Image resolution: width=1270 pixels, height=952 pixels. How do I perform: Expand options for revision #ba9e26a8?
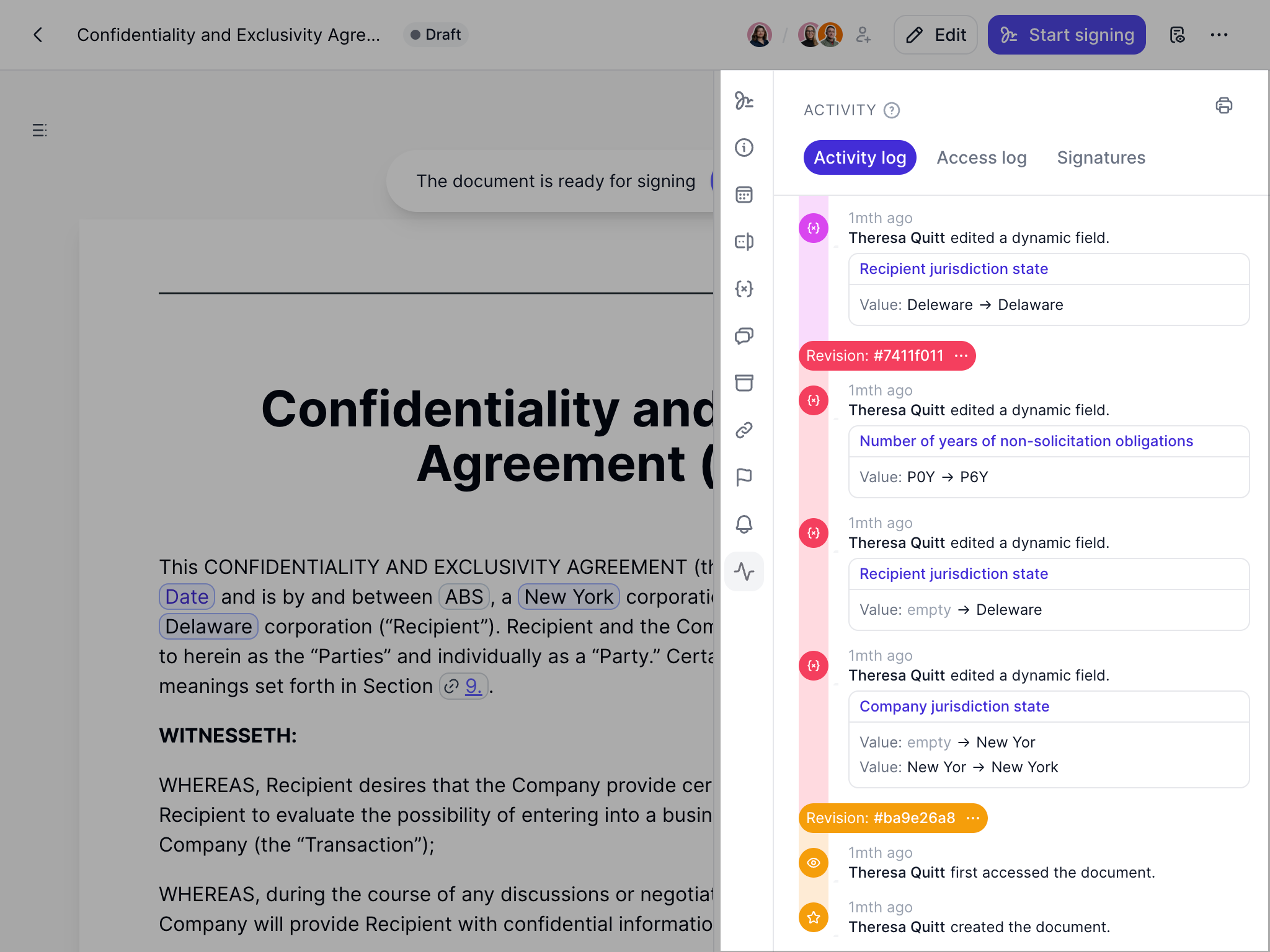tap(972, 818)
